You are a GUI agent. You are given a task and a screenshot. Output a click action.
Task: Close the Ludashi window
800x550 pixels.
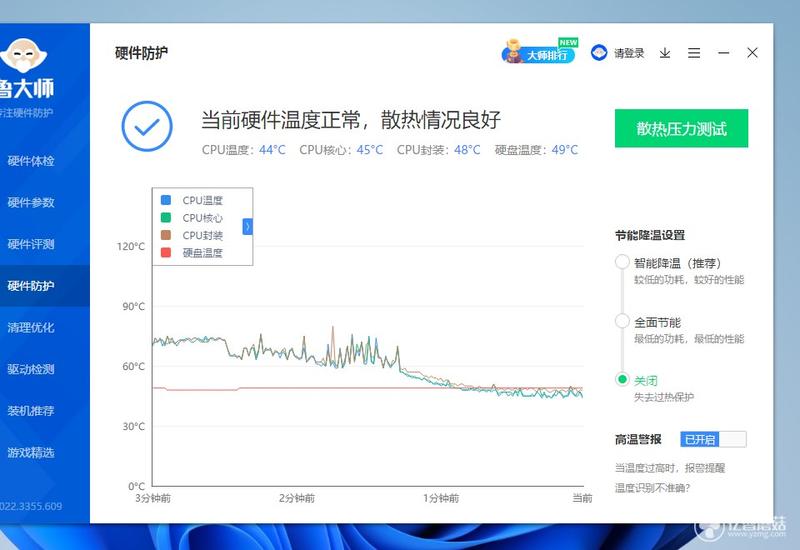click(x=752, y=53)
